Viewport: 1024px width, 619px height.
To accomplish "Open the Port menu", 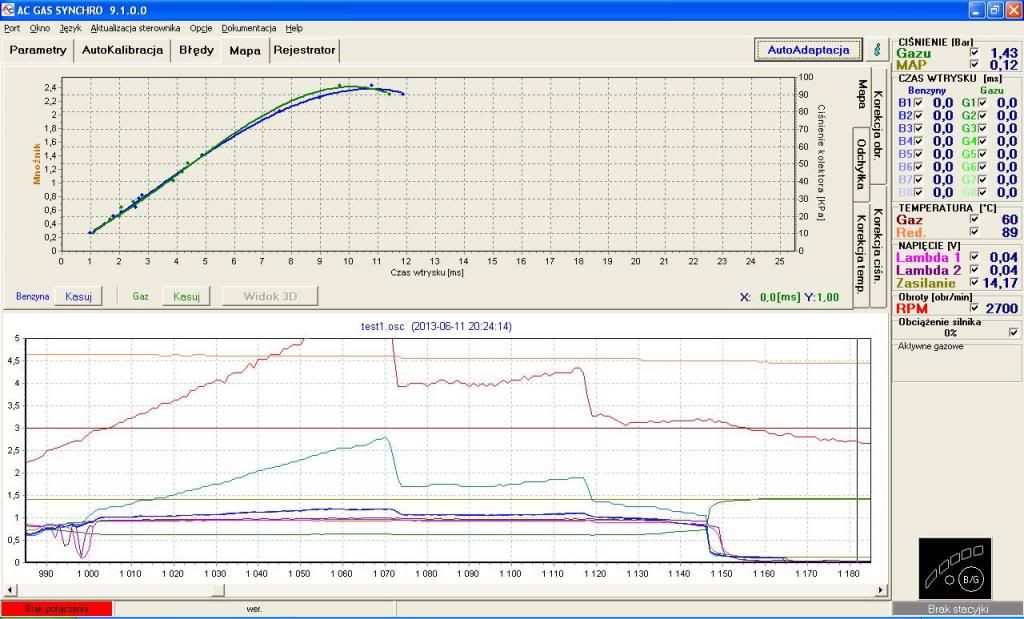I will click(x=12, y=28).
